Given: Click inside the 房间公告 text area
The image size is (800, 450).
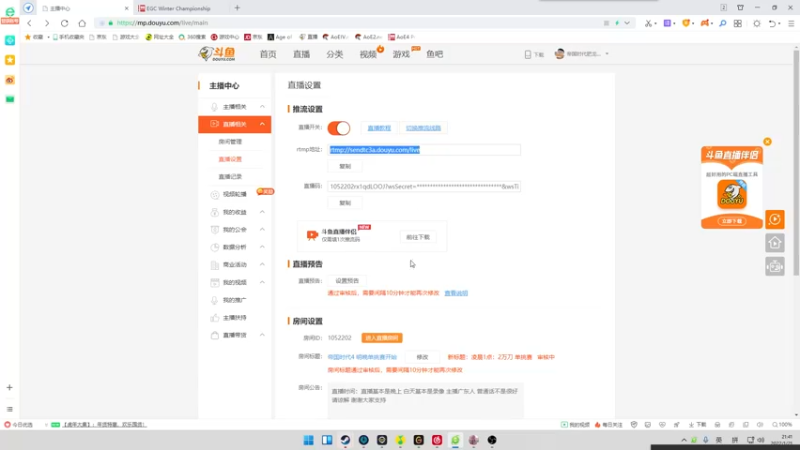Looking at the screenshot, I should click(426, 401).
